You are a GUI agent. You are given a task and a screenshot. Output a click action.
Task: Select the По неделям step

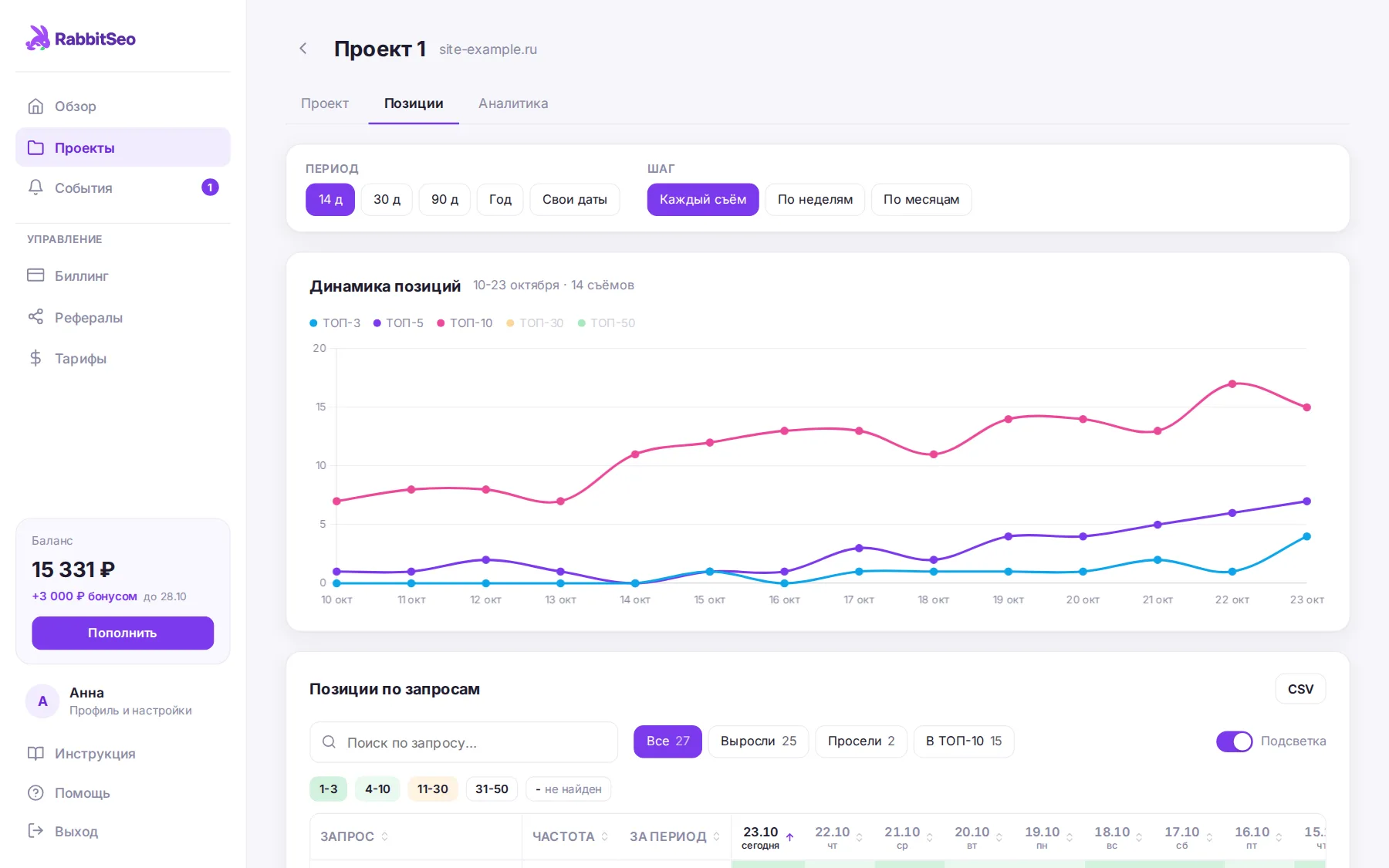click(815, 199)
